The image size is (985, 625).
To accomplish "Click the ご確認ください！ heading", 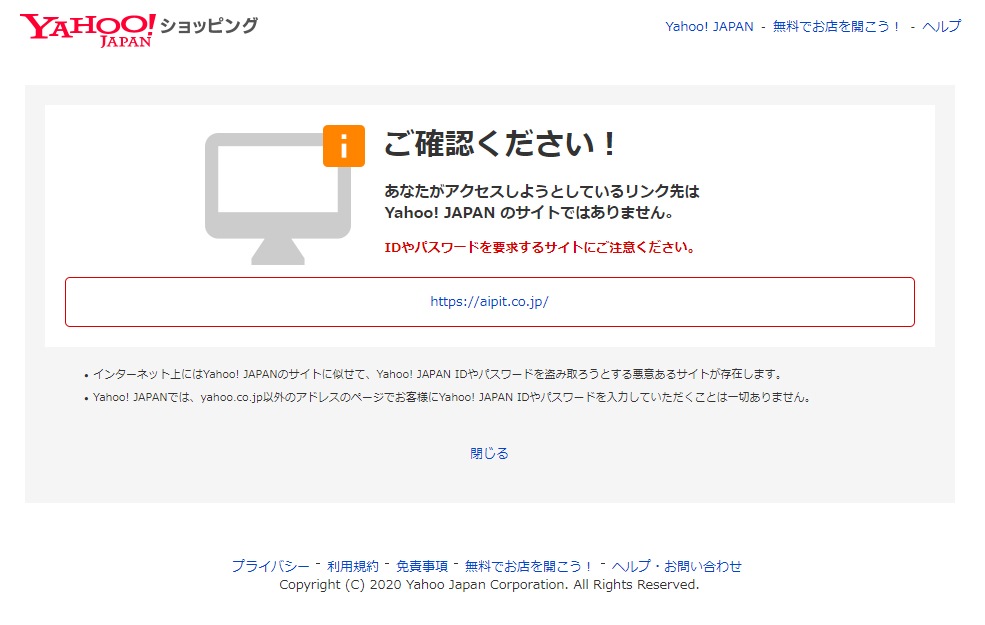I will (501, 144).
